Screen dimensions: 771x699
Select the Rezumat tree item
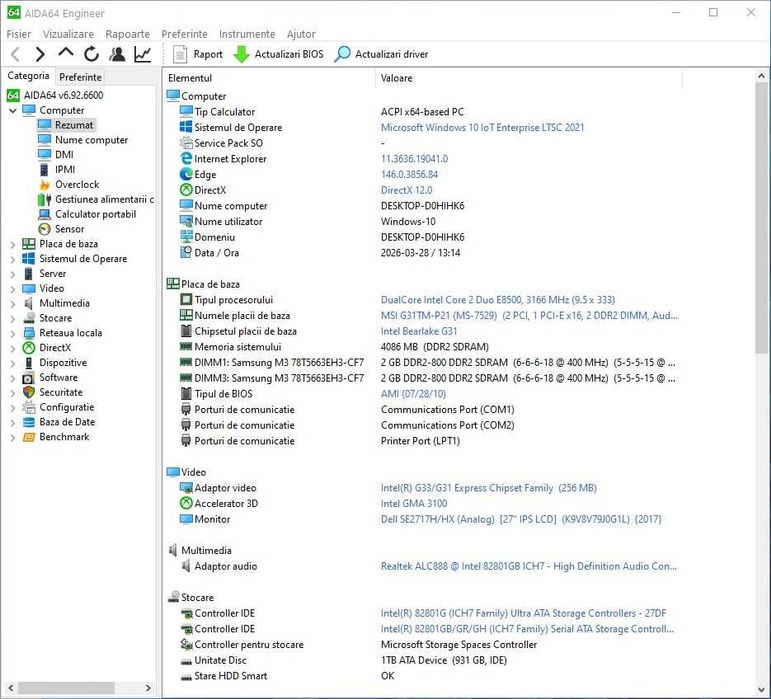coord(74,125)
